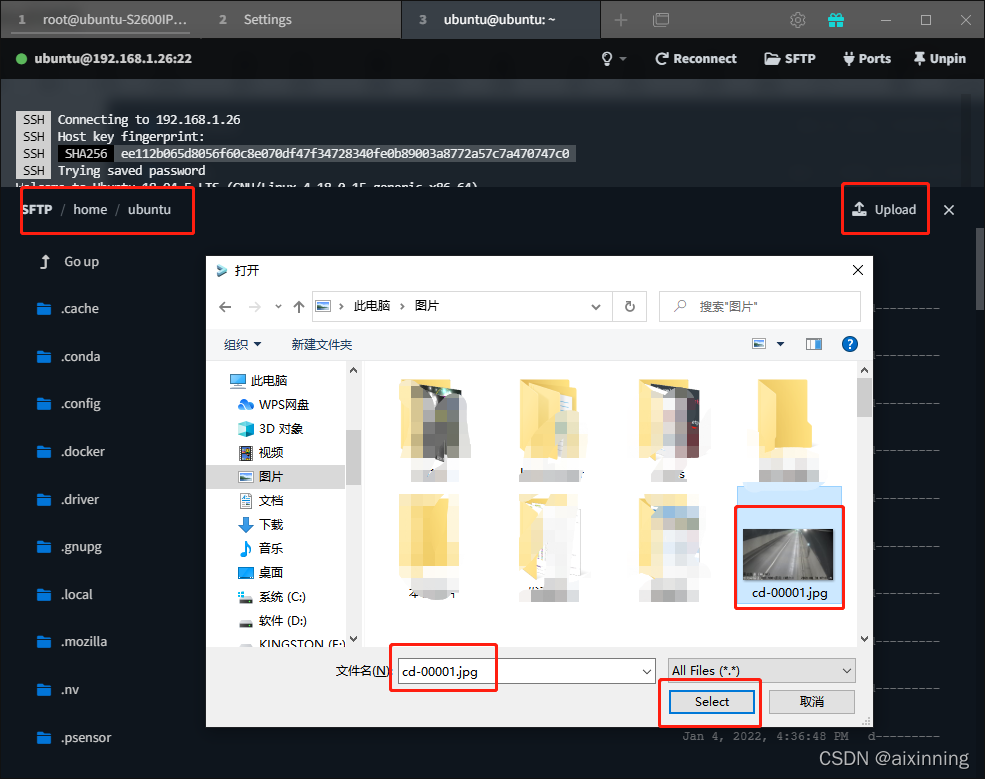
Task: Click the Forward arrow in the file dialog
Action: pyautogui.click(x=254, y=307)
